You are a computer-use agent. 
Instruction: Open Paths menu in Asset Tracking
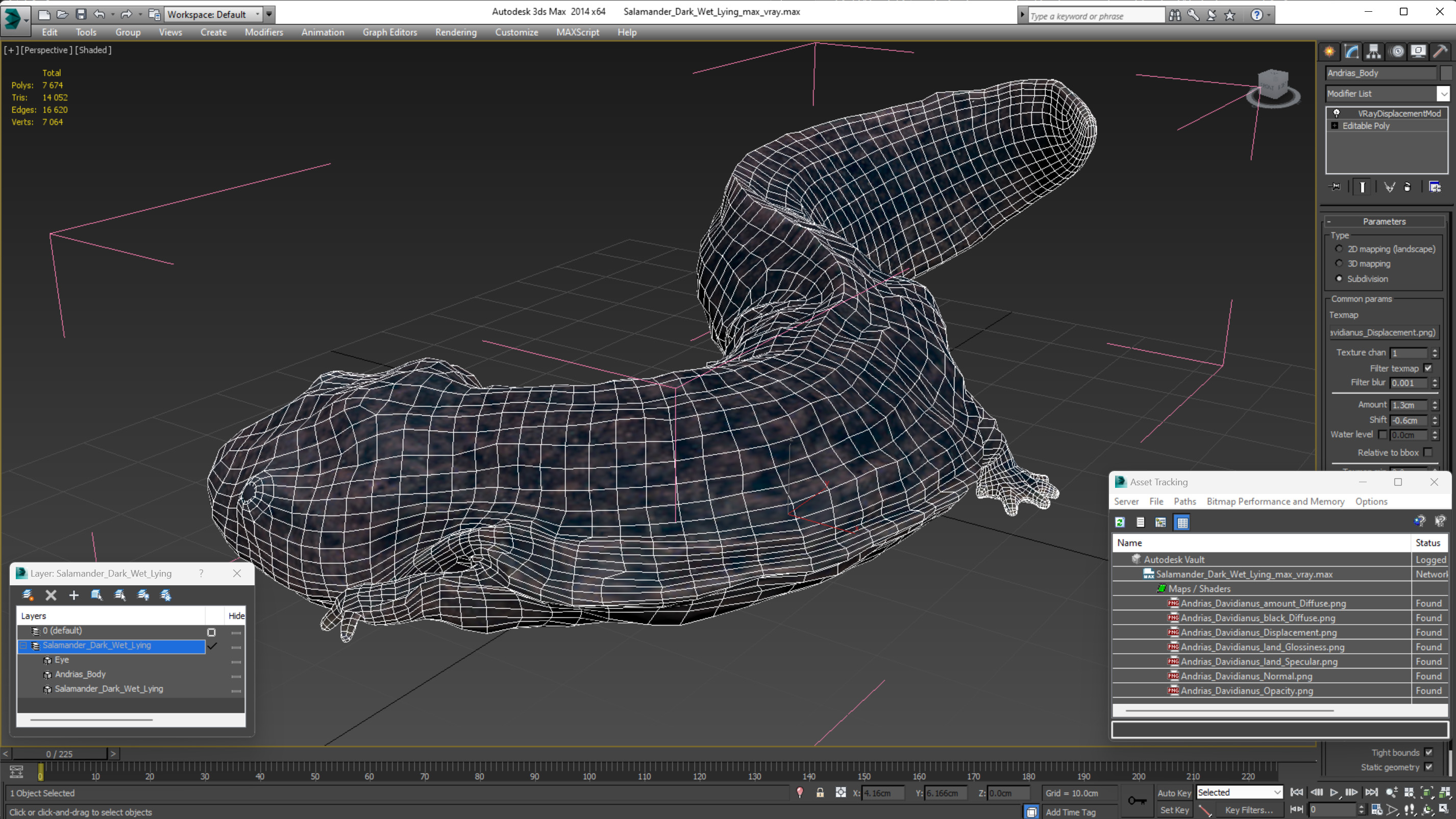pyautogui.click(x=1184, y=501)
